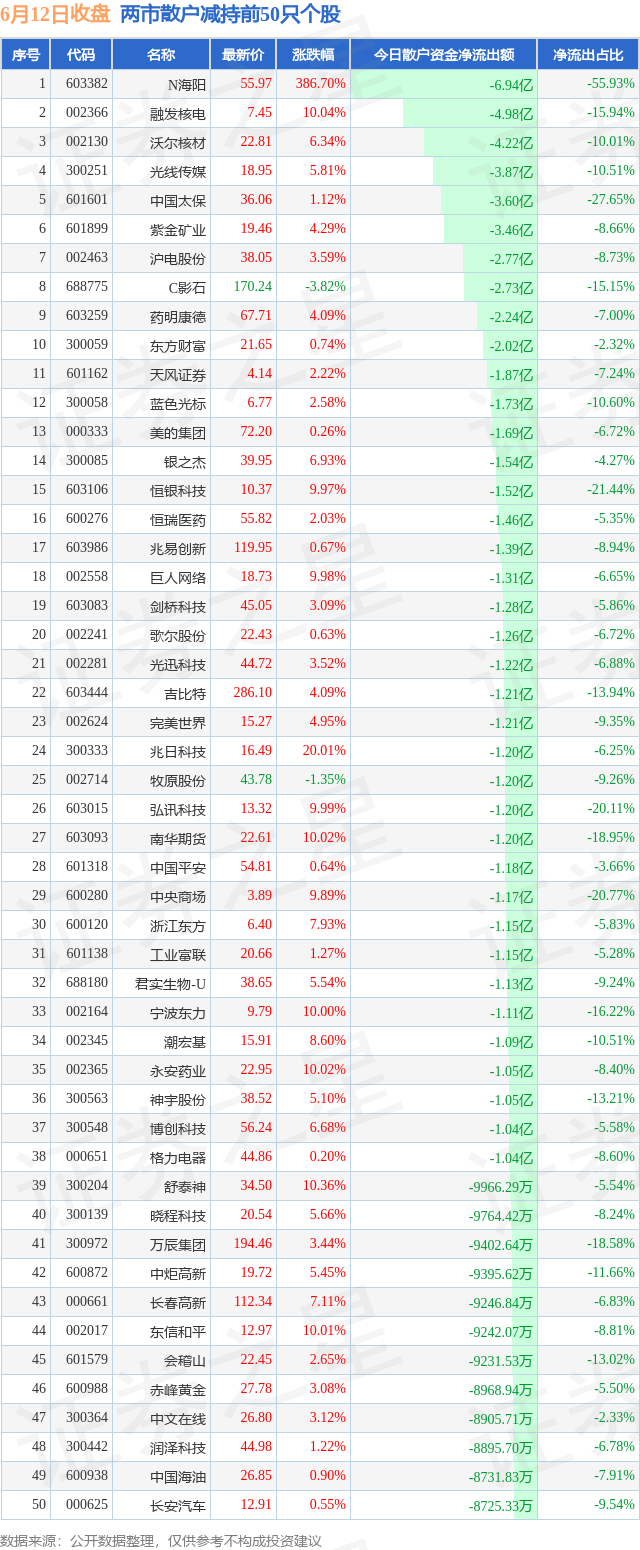Click C影石 price 170.24
Viewport: 640px width, 1550px height.
(x=252, y=287)
